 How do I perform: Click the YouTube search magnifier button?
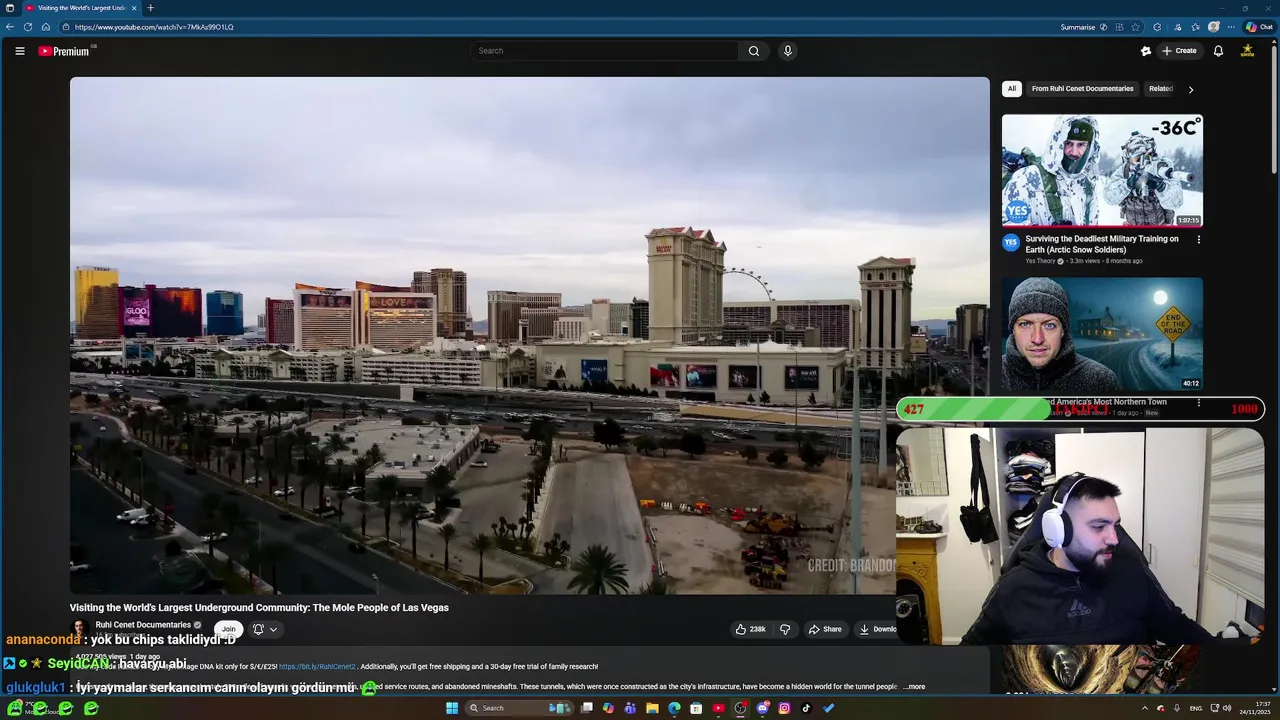754,51
